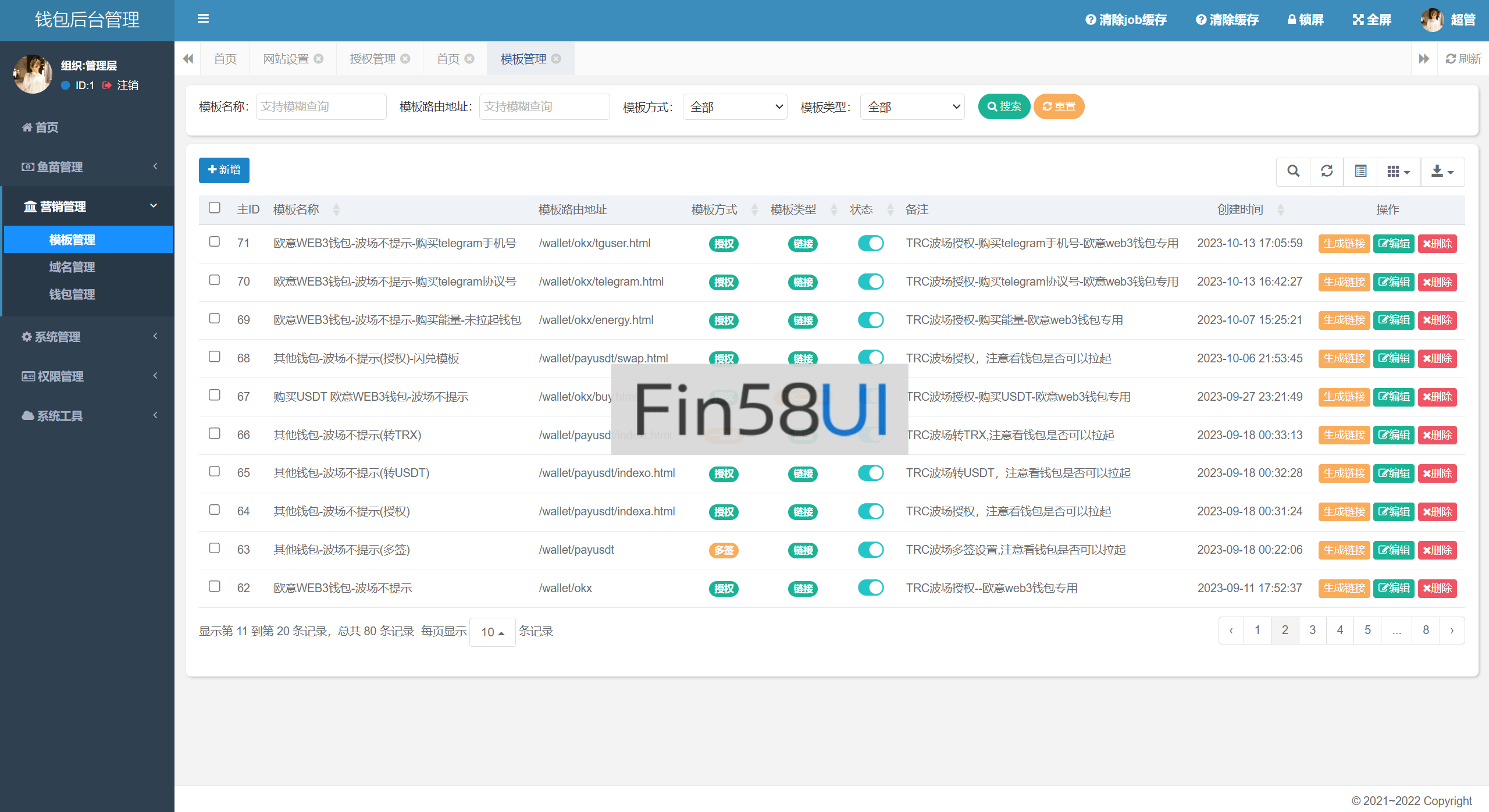Open 域名管理 in the sidebar
This screenshot has height=812, width=1489.
[x=72, y=267]
